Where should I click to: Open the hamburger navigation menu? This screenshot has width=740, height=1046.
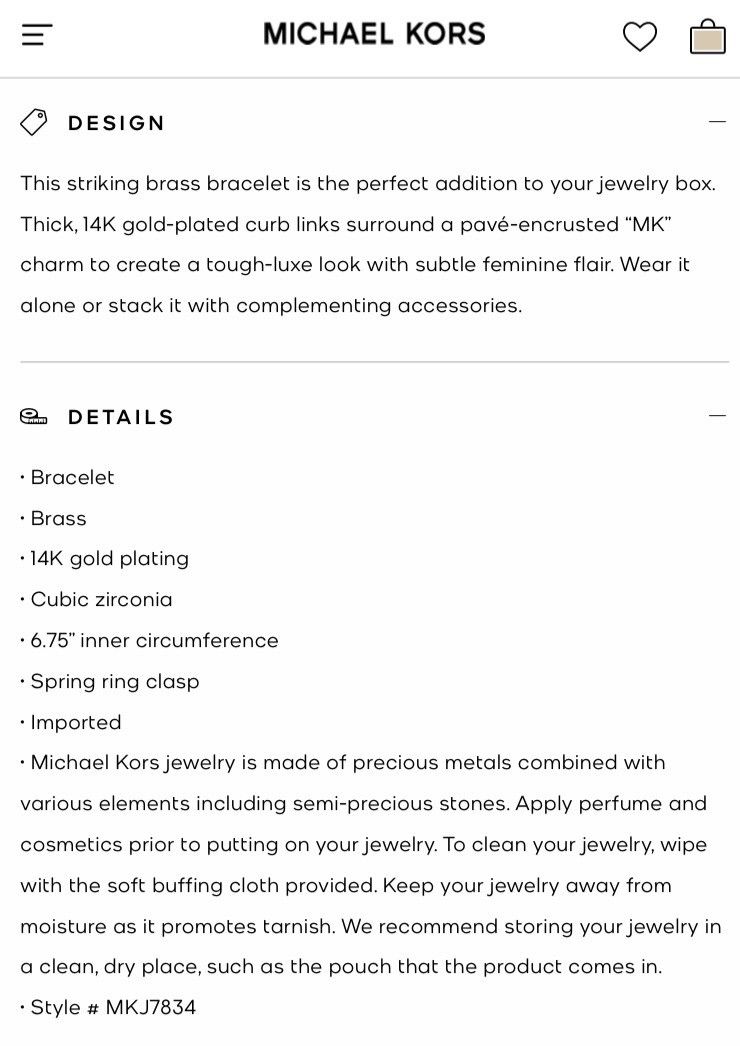(37, 35)
